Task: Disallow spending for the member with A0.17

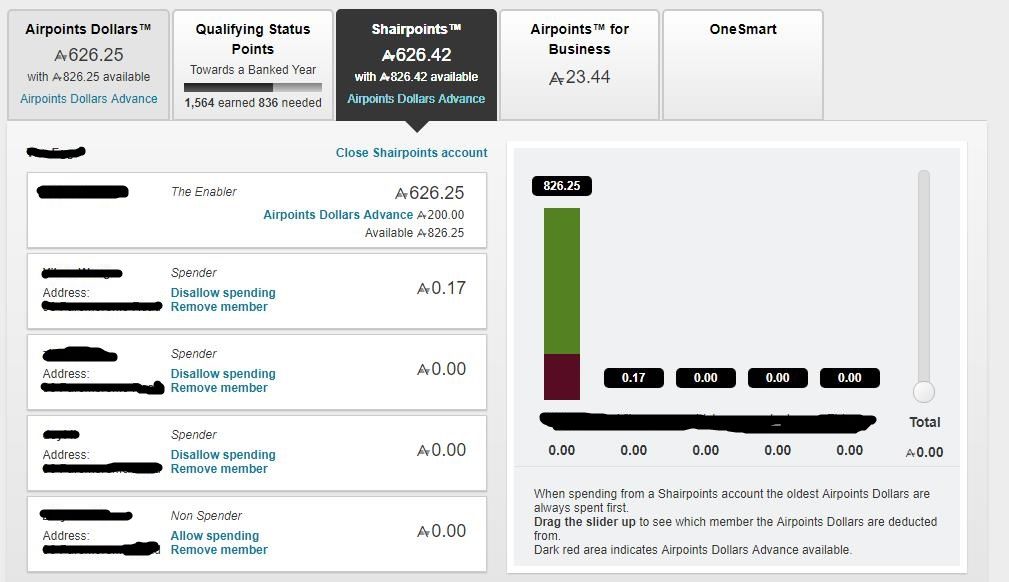Action: pos(223,292)
